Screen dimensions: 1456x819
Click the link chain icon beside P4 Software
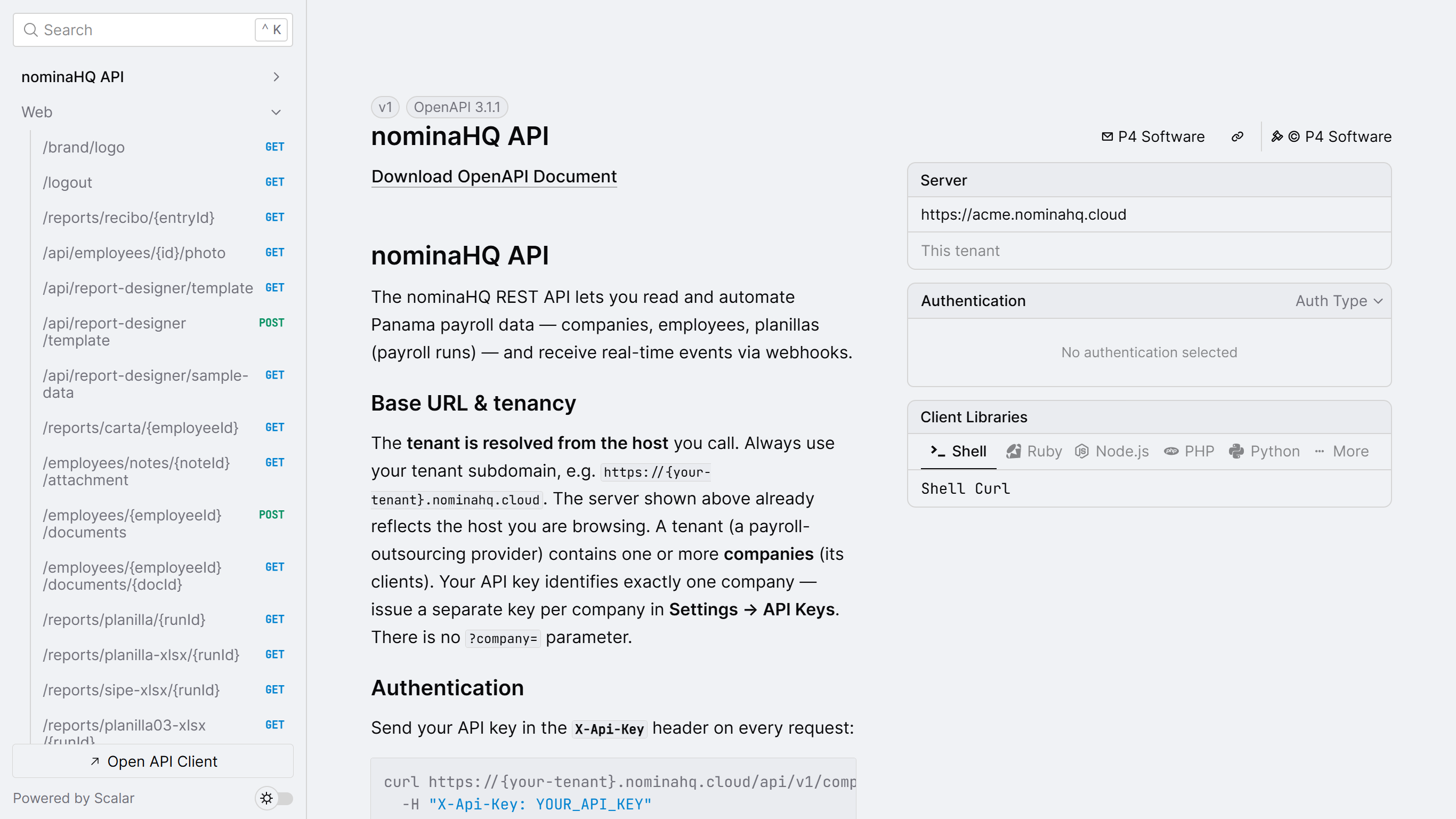point(1237,136)
